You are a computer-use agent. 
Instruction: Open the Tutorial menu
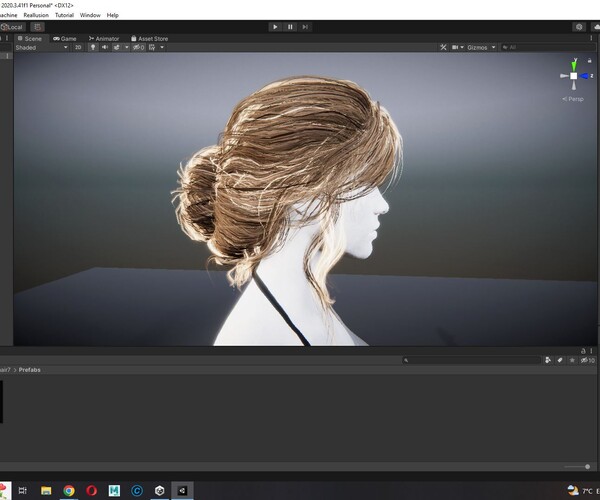click(64, 15)
